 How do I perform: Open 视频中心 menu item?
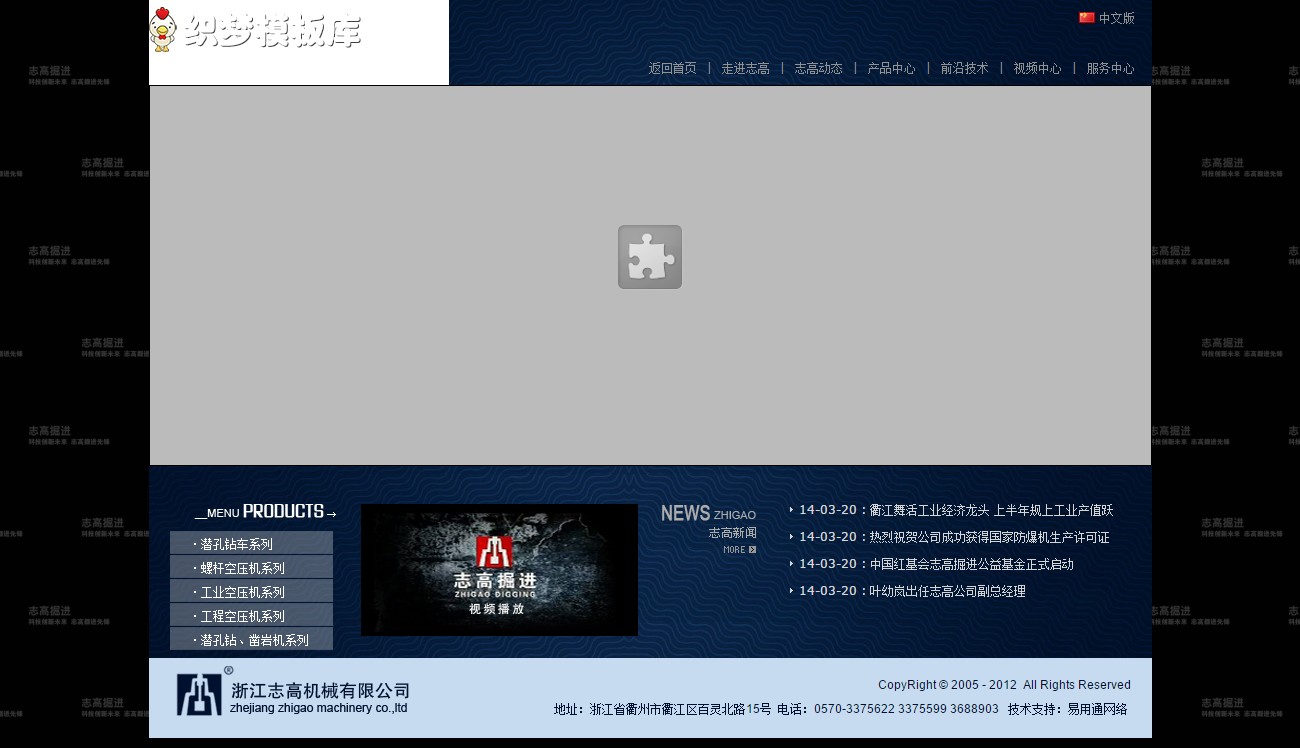[x=1037, y=69]
